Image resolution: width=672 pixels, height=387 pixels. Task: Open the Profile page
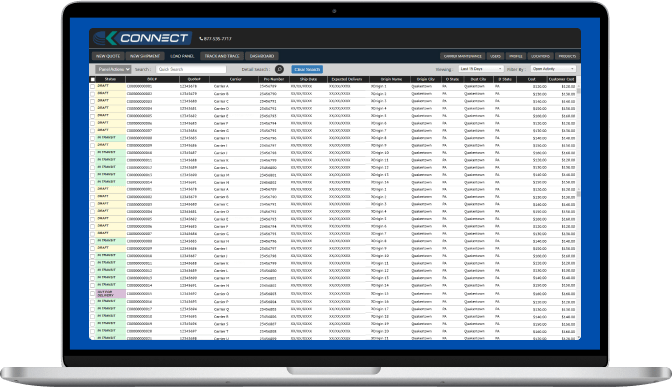click(x=516, y=56)
